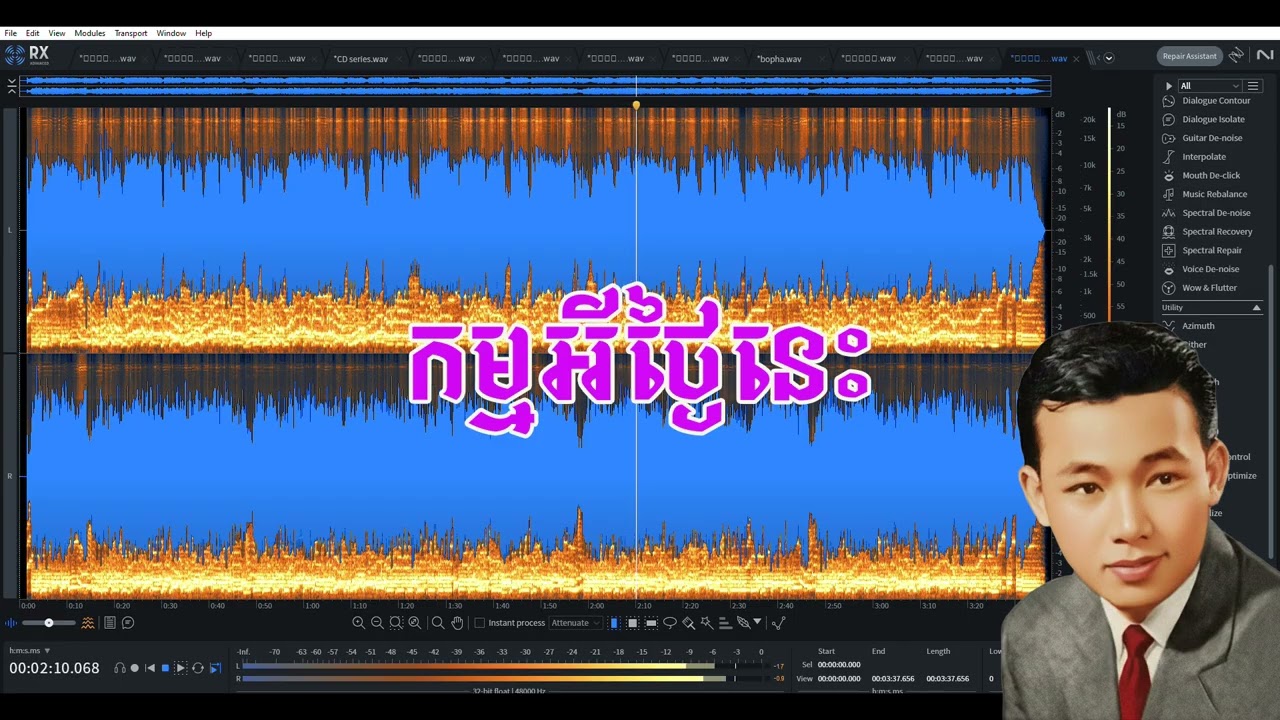
Task: Open the File menu
Action: [11, 33]
